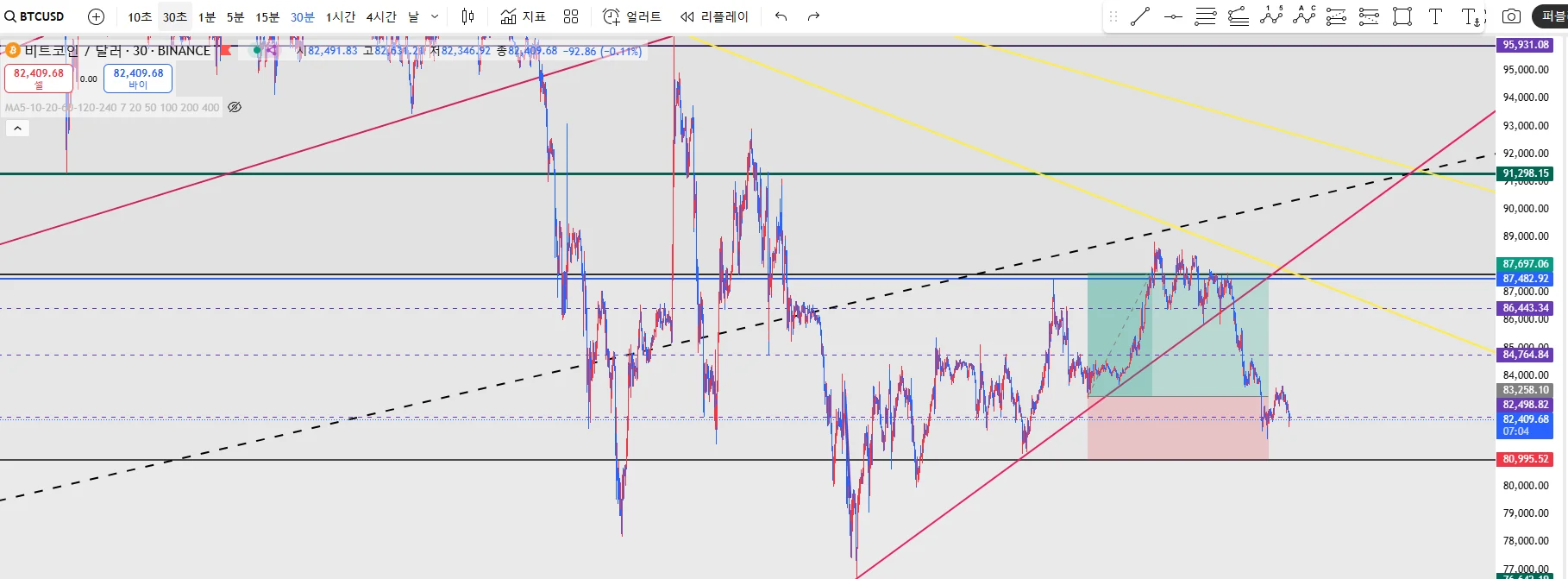
Task: Select the long position tool
Action: [x=1337, y=16]
